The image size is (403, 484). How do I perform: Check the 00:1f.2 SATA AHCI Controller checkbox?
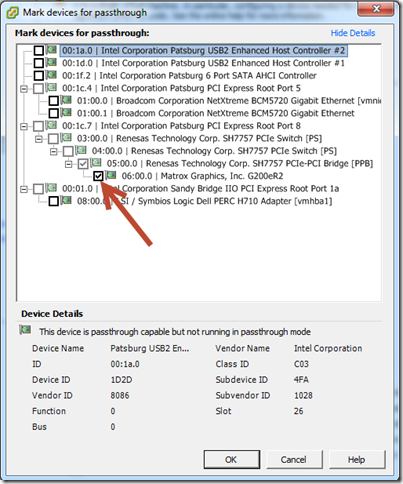pyautogui.click(x=39, y=76)
